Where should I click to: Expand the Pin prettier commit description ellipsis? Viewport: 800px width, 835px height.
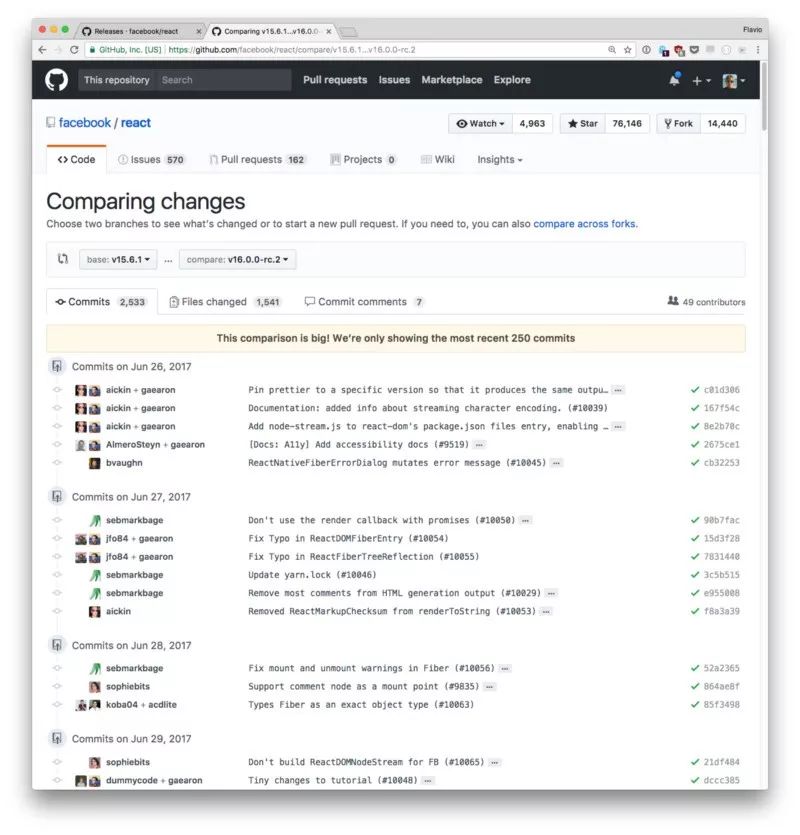pyautogui.click(x=618, y=390)
